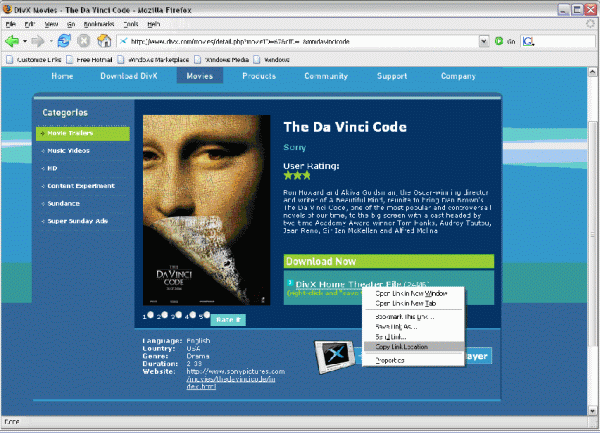Screen dimensions: 600x433
Task: Open the Movies navigation tab
Action: tap(200, 76)
